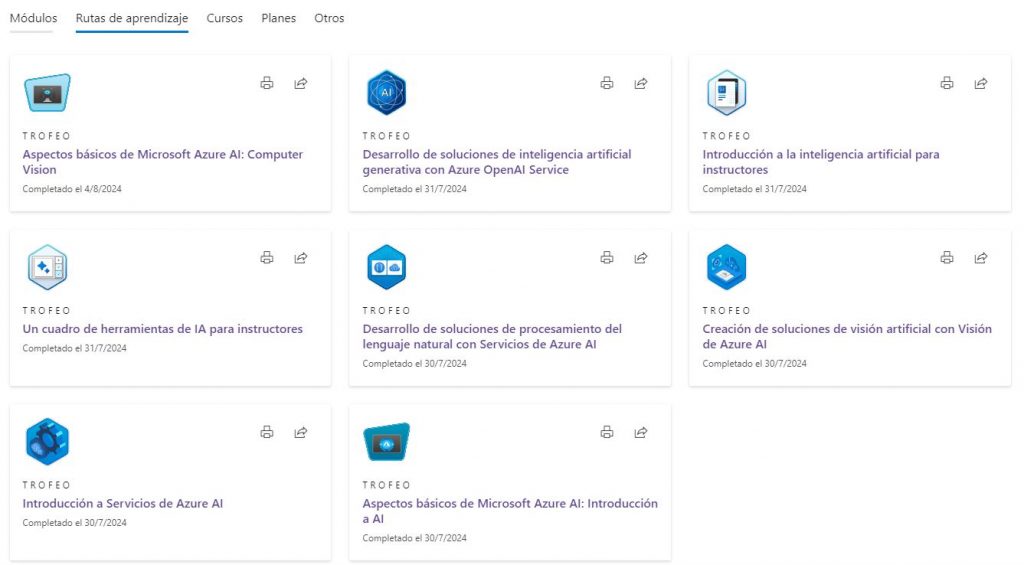Print the 'visión artificial' trophy
Viewport: 1024px width, 565px height.
click(x=947, y=258)
